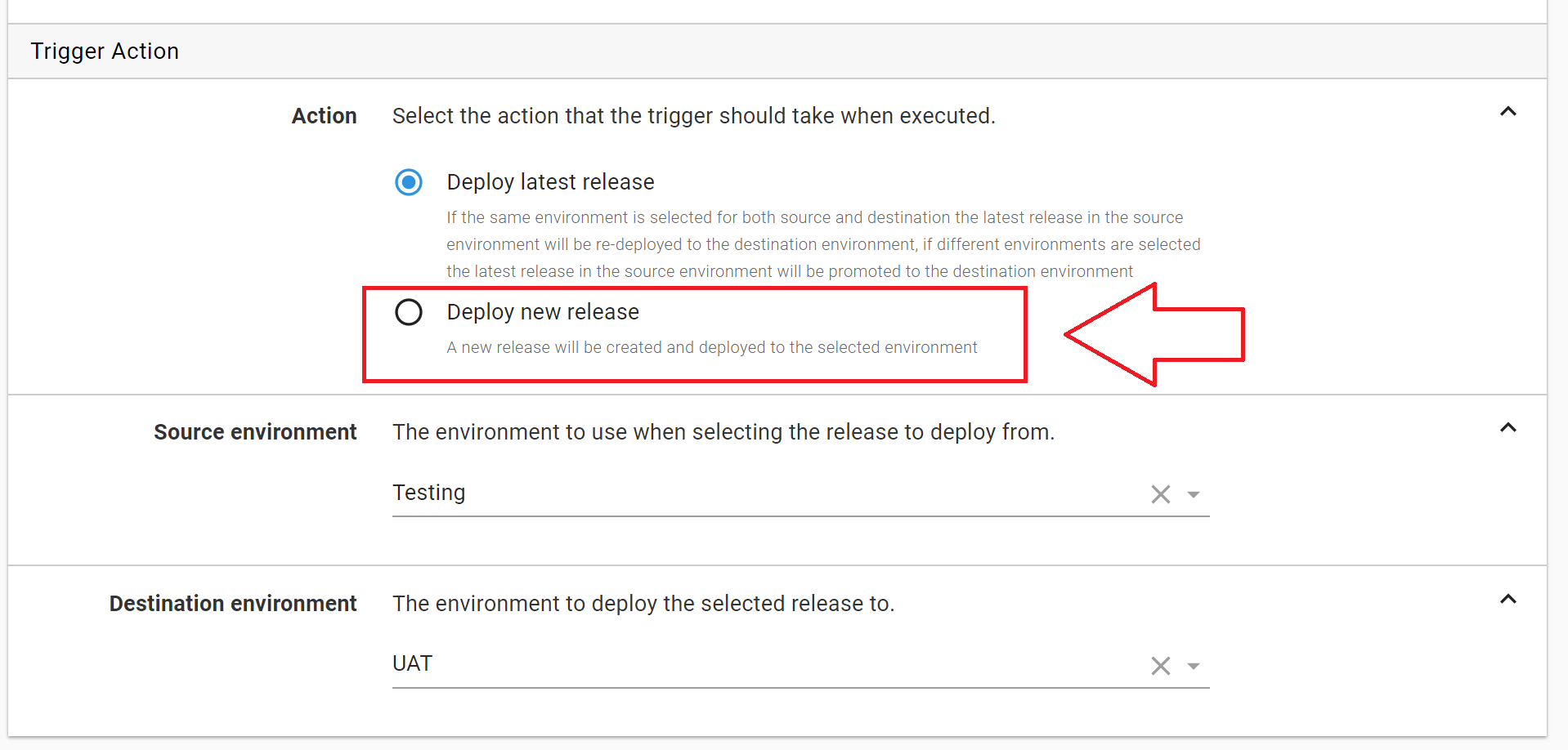Image resolution: width=1568 pixels, height=750 pixels.
Task: Collapse the Destination environment section chevron
Action: pyautogui.click(x=1508, y=599)
